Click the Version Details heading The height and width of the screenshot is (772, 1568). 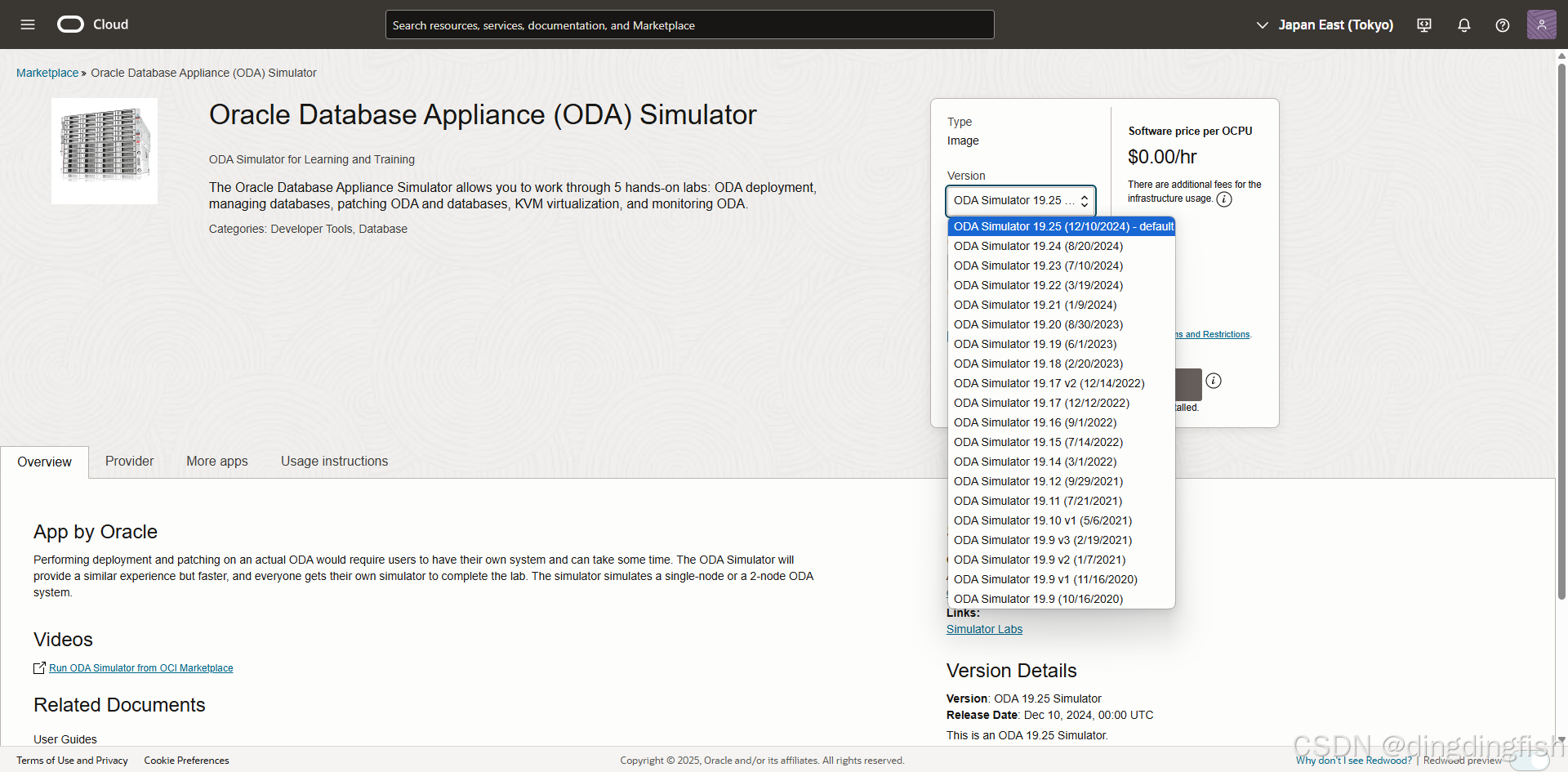(1011, 671)
